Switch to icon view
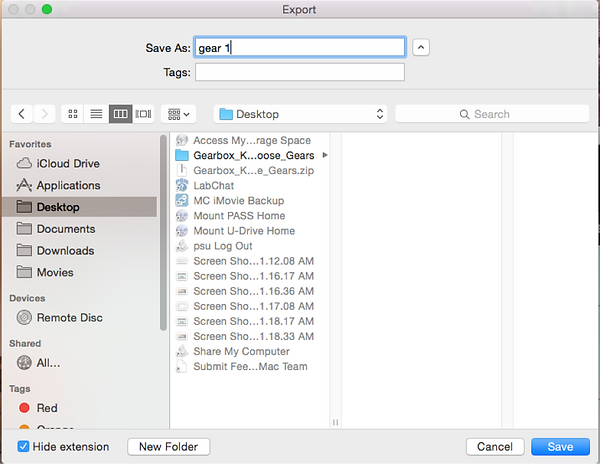Image resolution: width=600 pixels, height=464 pixels. coord(73,114)
